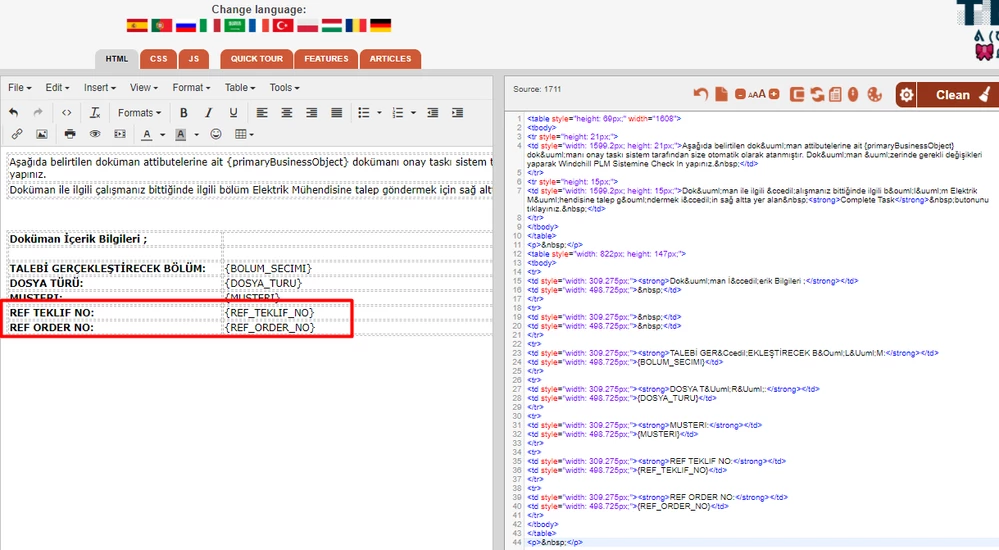Open the Tools menu
The width and height of the screenshot is (999, 550).
tap(284, 87)
